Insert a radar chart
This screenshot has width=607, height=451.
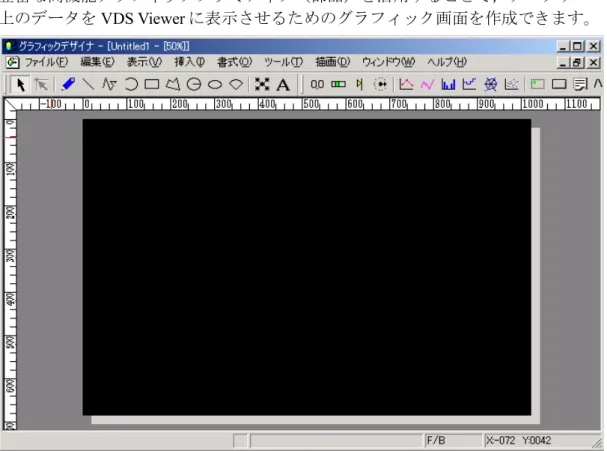490,84
